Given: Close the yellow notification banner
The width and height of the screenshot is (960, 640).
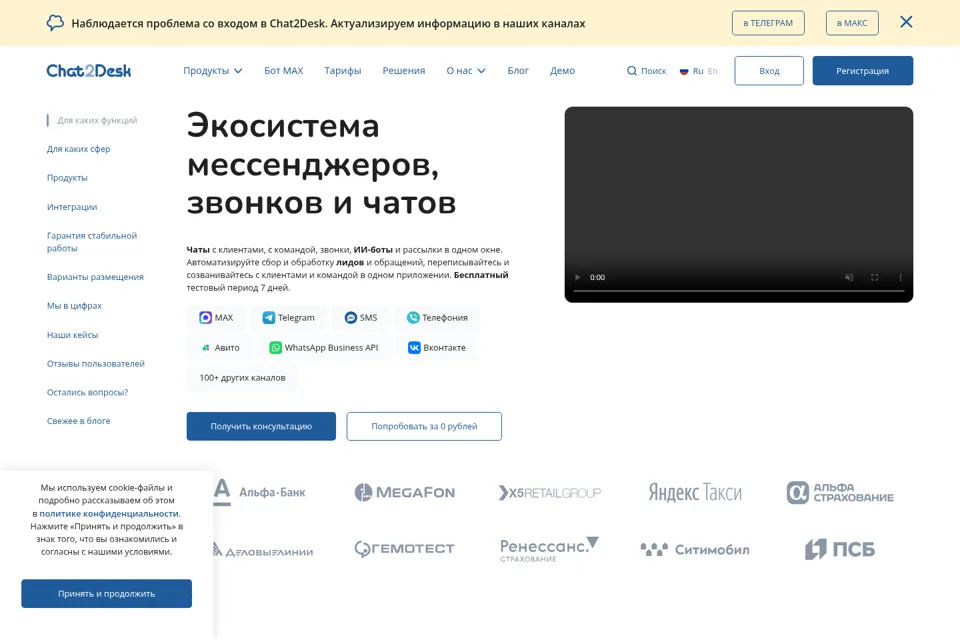Looking at the screenshot, I should tap(906, 22).
